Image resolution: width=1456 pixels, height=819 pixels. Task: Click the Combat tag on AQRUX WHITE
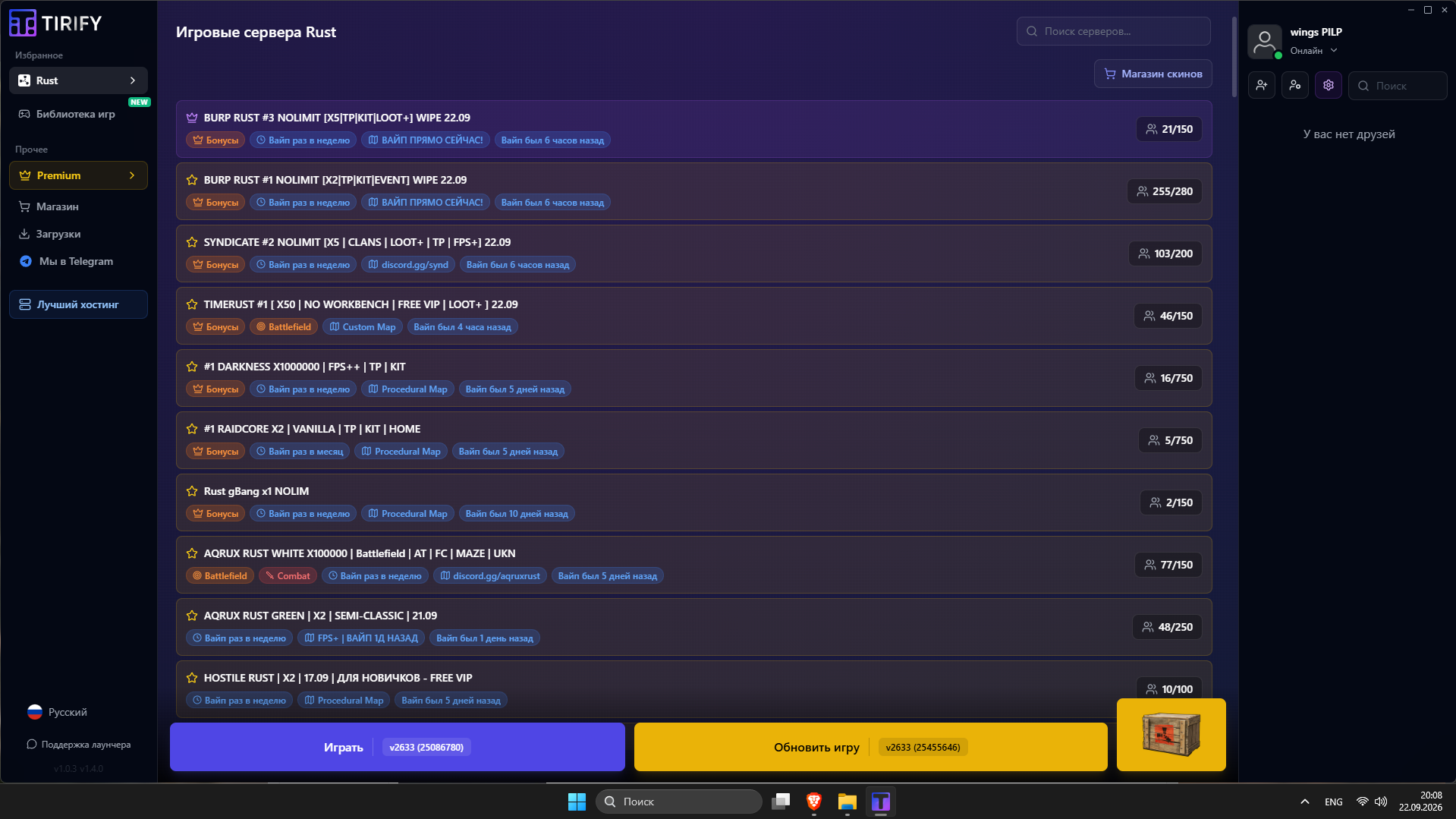288,576
